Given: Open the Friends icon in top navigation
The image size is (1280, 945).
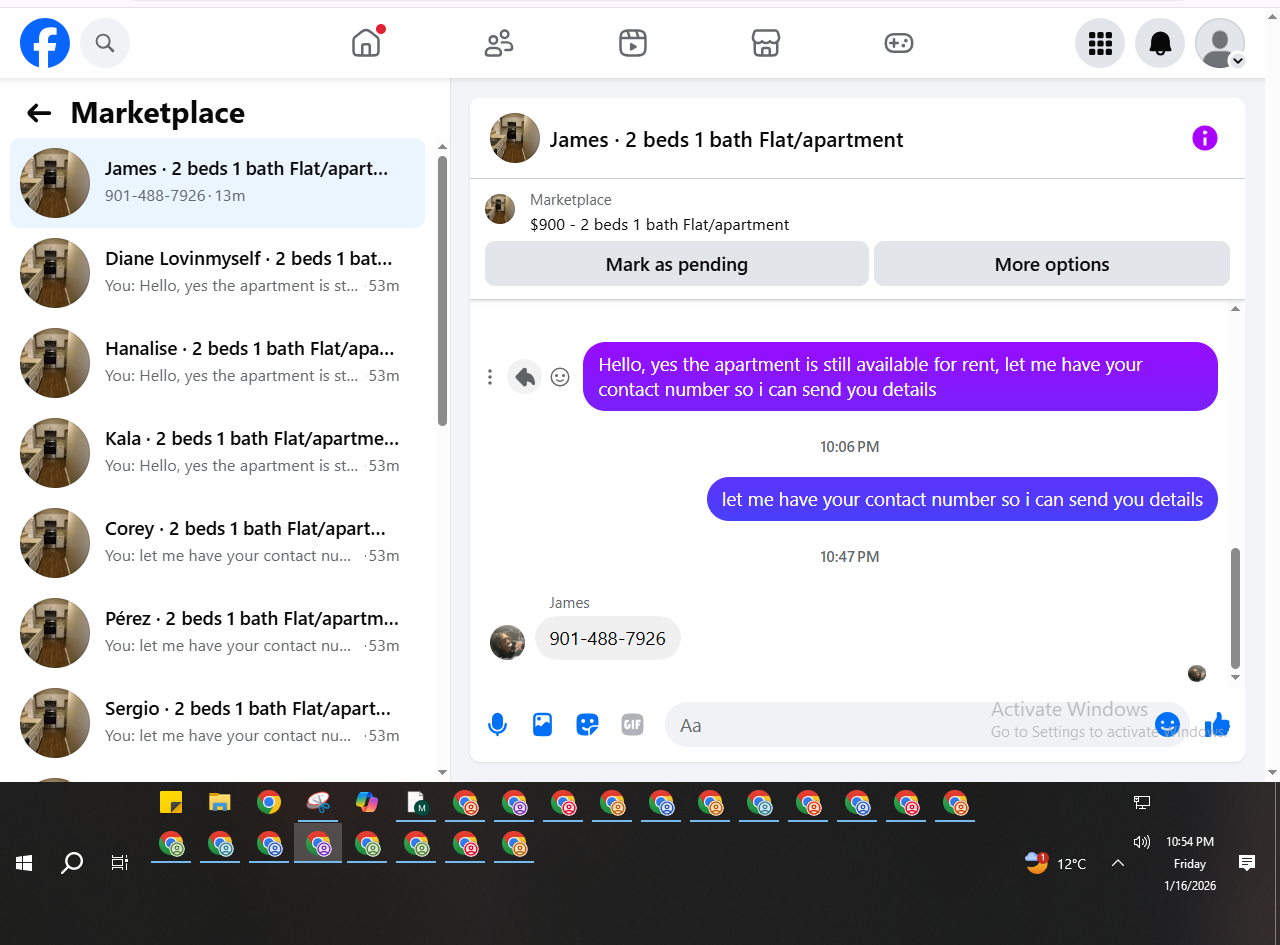Looking at the screenshot, I should pos(499,43).
